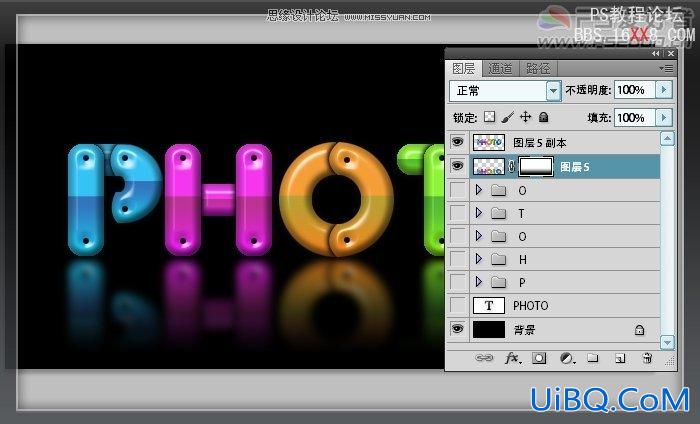Hide the 图层 5 副本 layer

[x=458, y=142]
